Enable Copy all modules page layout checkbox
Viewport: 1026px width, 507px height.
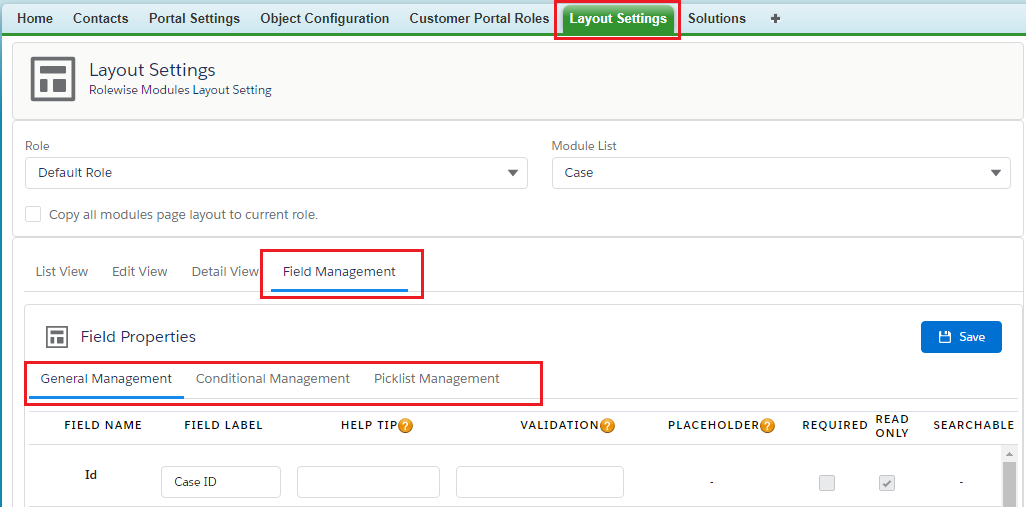tap(34, 214)
